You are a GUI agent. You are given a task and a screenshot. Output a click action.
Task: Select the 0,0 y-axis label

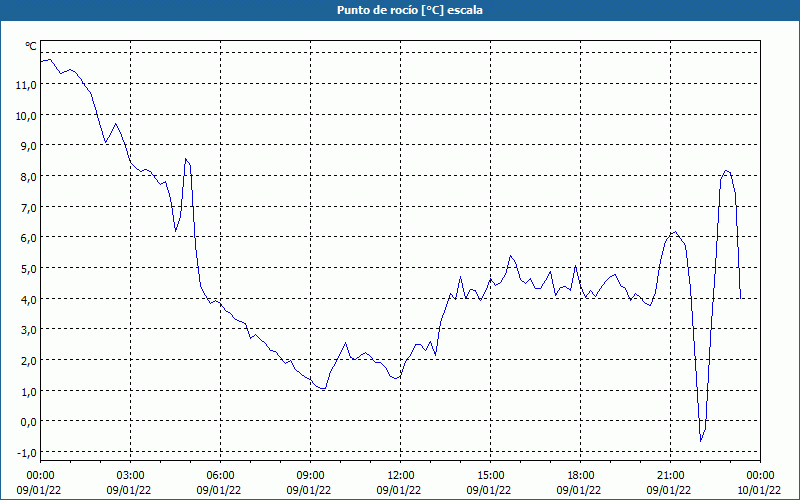29,422
